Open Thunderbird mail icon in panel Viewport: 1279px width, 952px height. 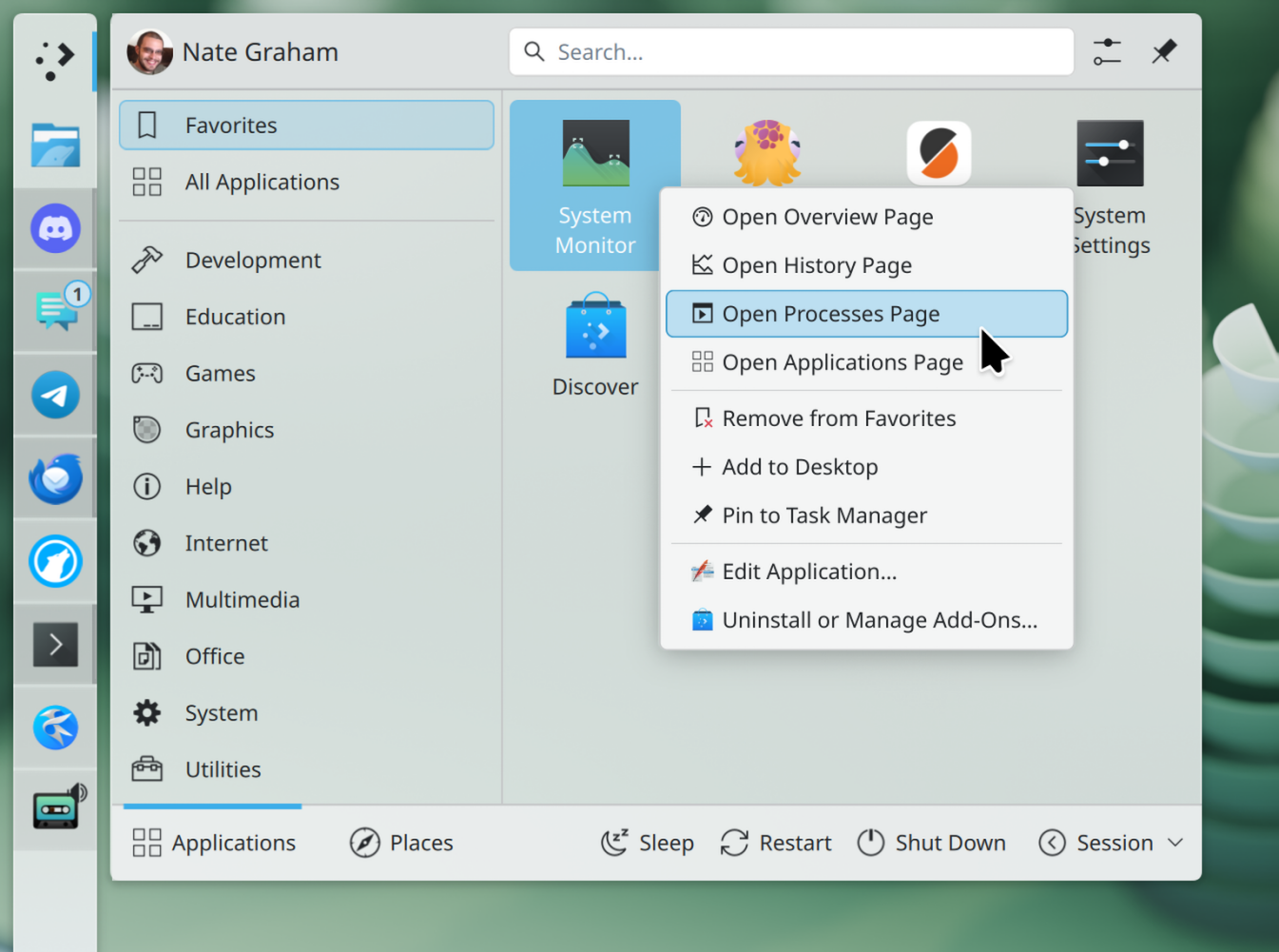(x=55, y=478)
